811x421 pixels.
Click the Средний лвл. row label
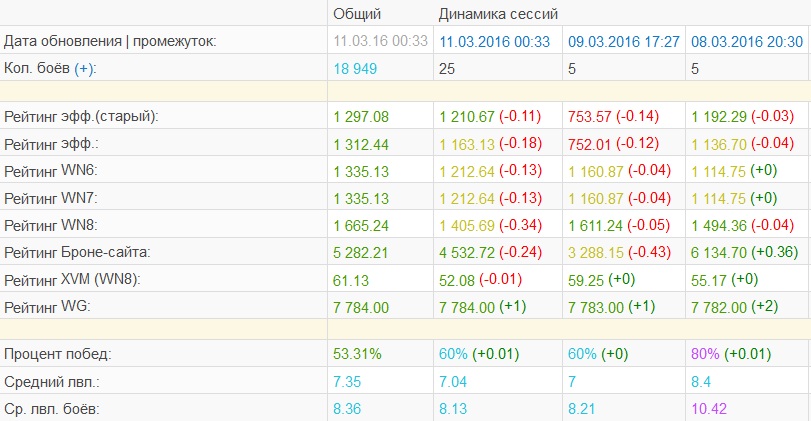click(x=52, y=382)
